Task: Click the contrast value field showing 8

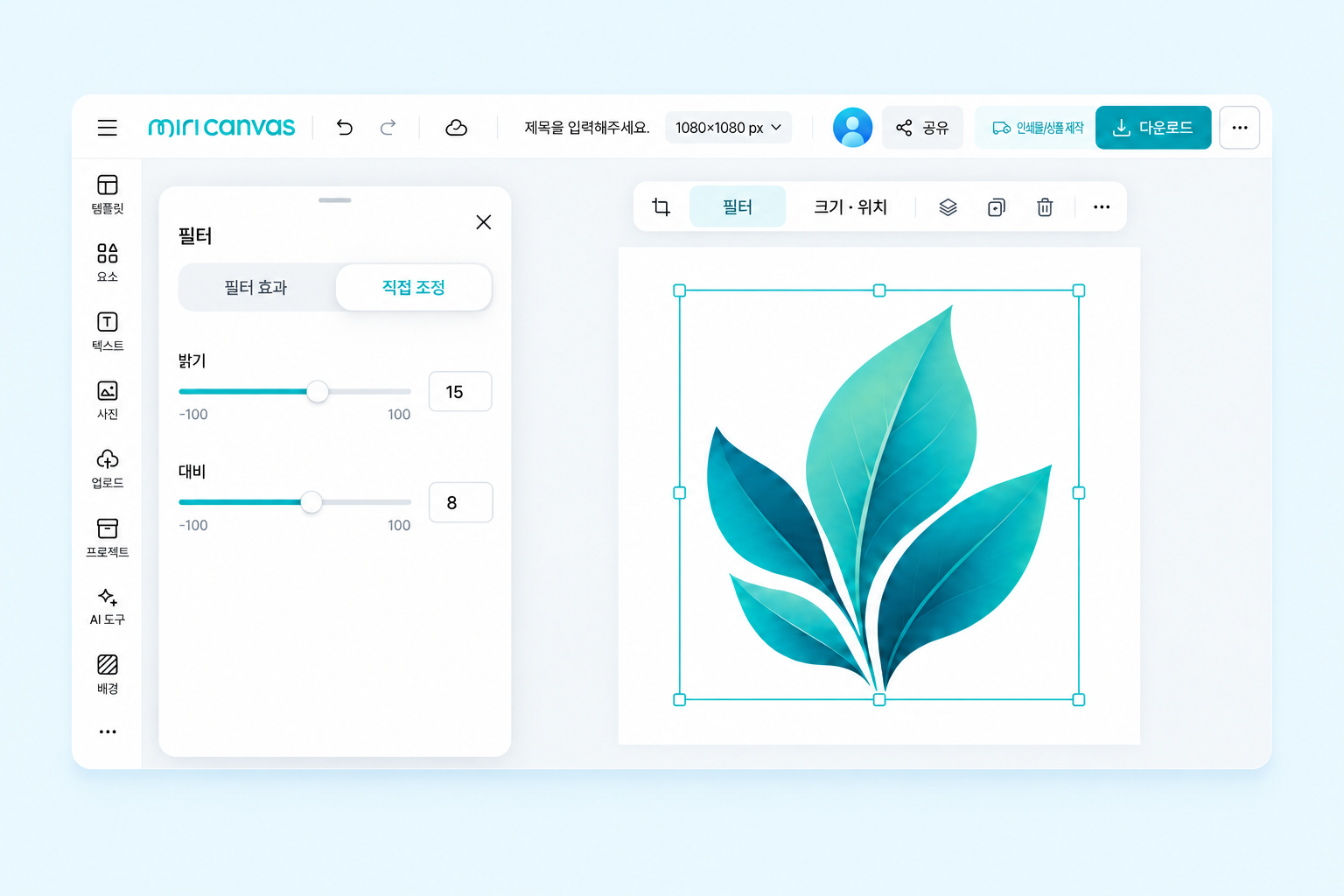Action: [x=460, y=502]
